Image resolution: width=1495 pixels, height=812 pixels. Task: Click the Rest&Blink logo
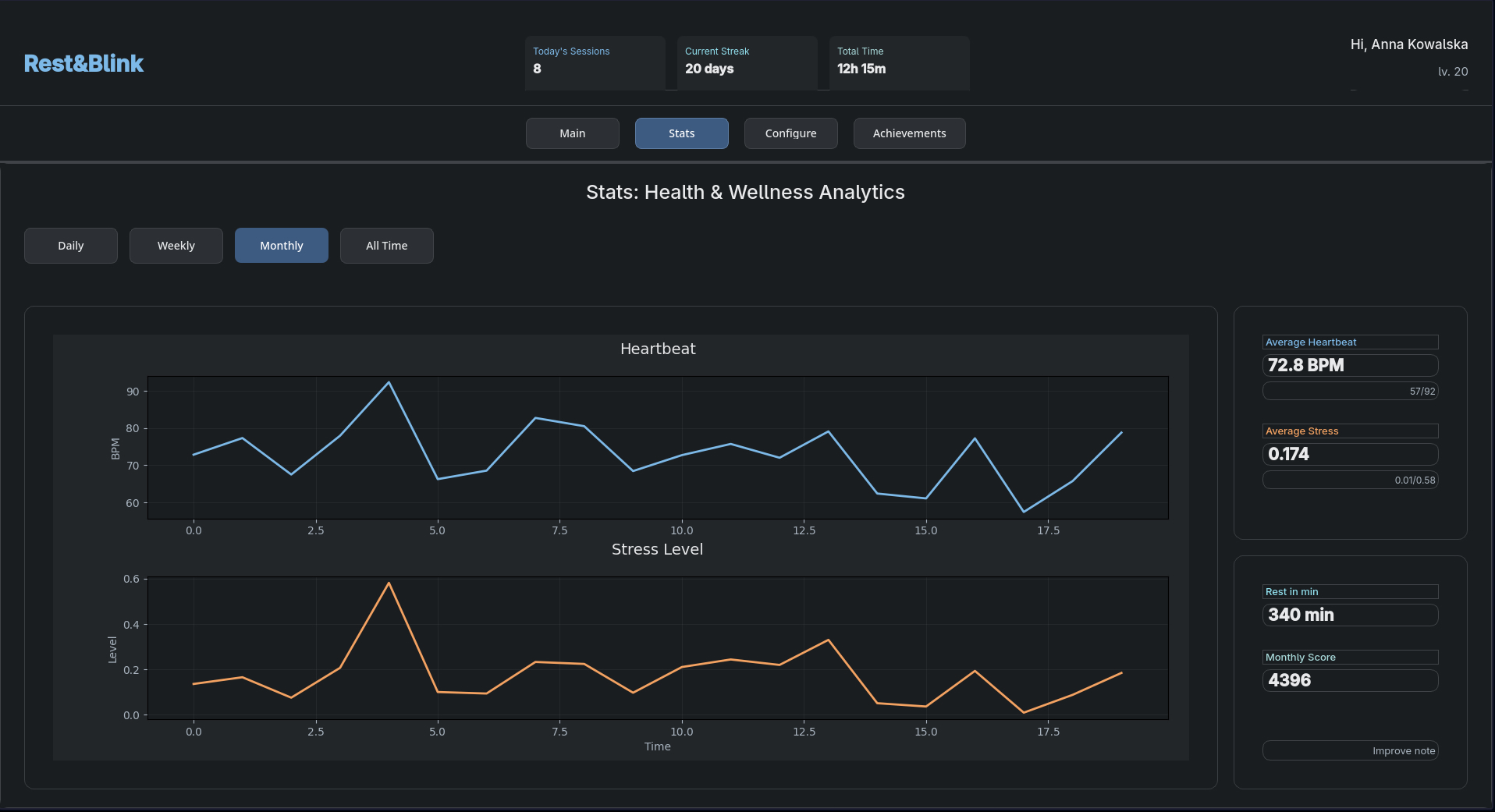click(x=83, y=63)
